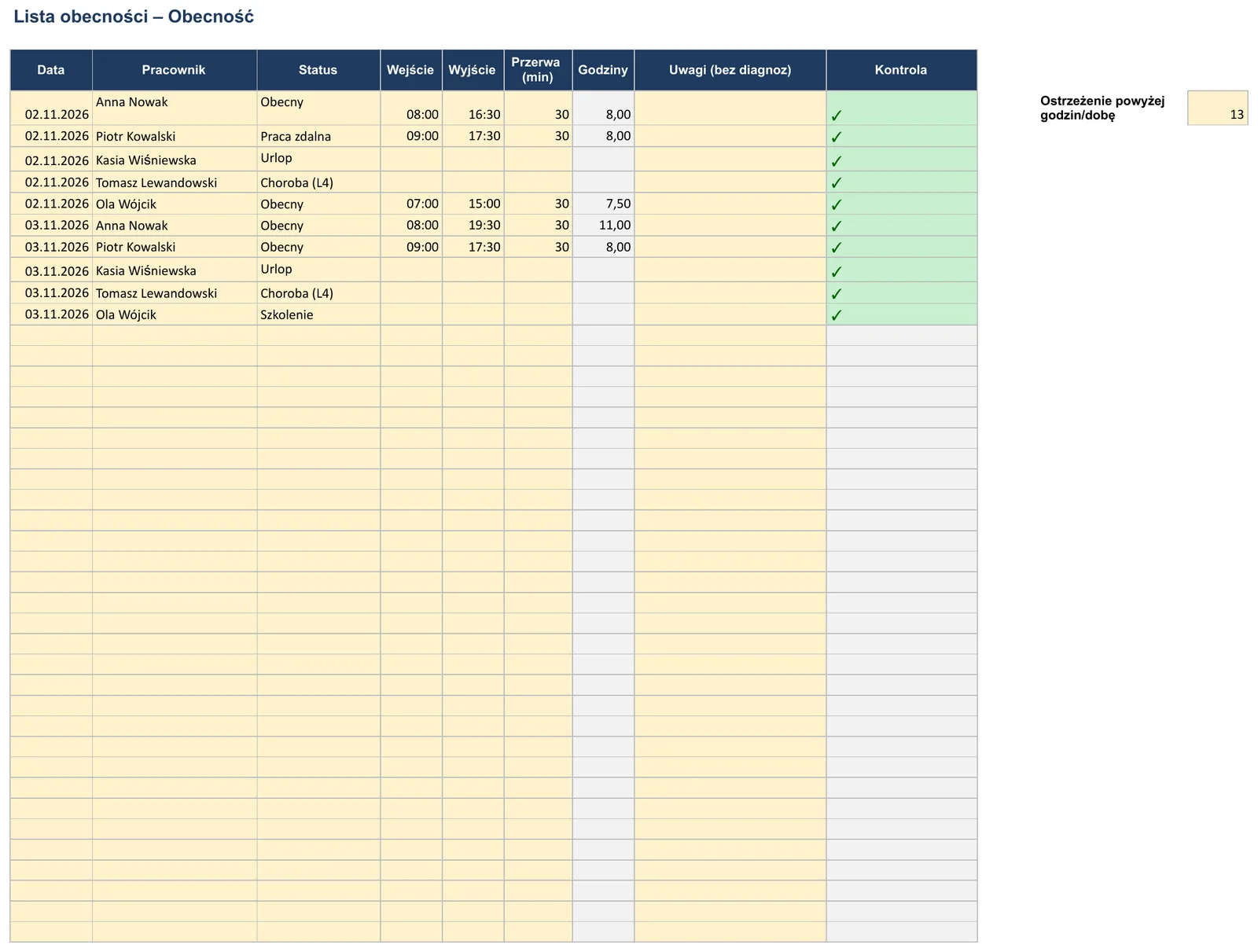Click the Ostrzeżenie powyżej godzin/dobę label

[x=1102, y=108]
